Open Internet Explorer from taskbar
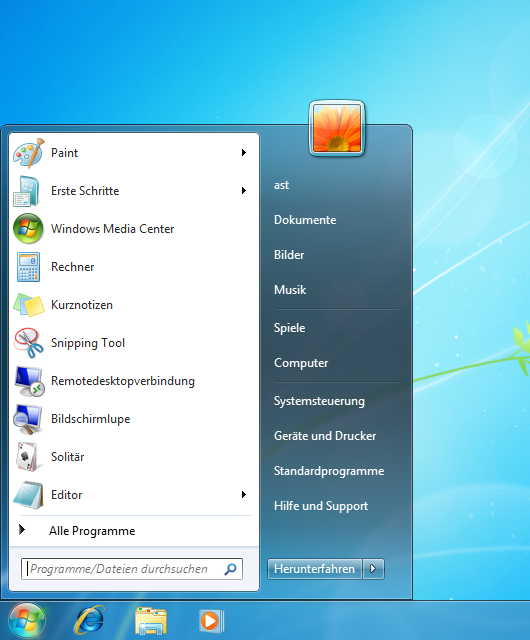The height and width of the screenshot is (640, 530). (89, 620)
